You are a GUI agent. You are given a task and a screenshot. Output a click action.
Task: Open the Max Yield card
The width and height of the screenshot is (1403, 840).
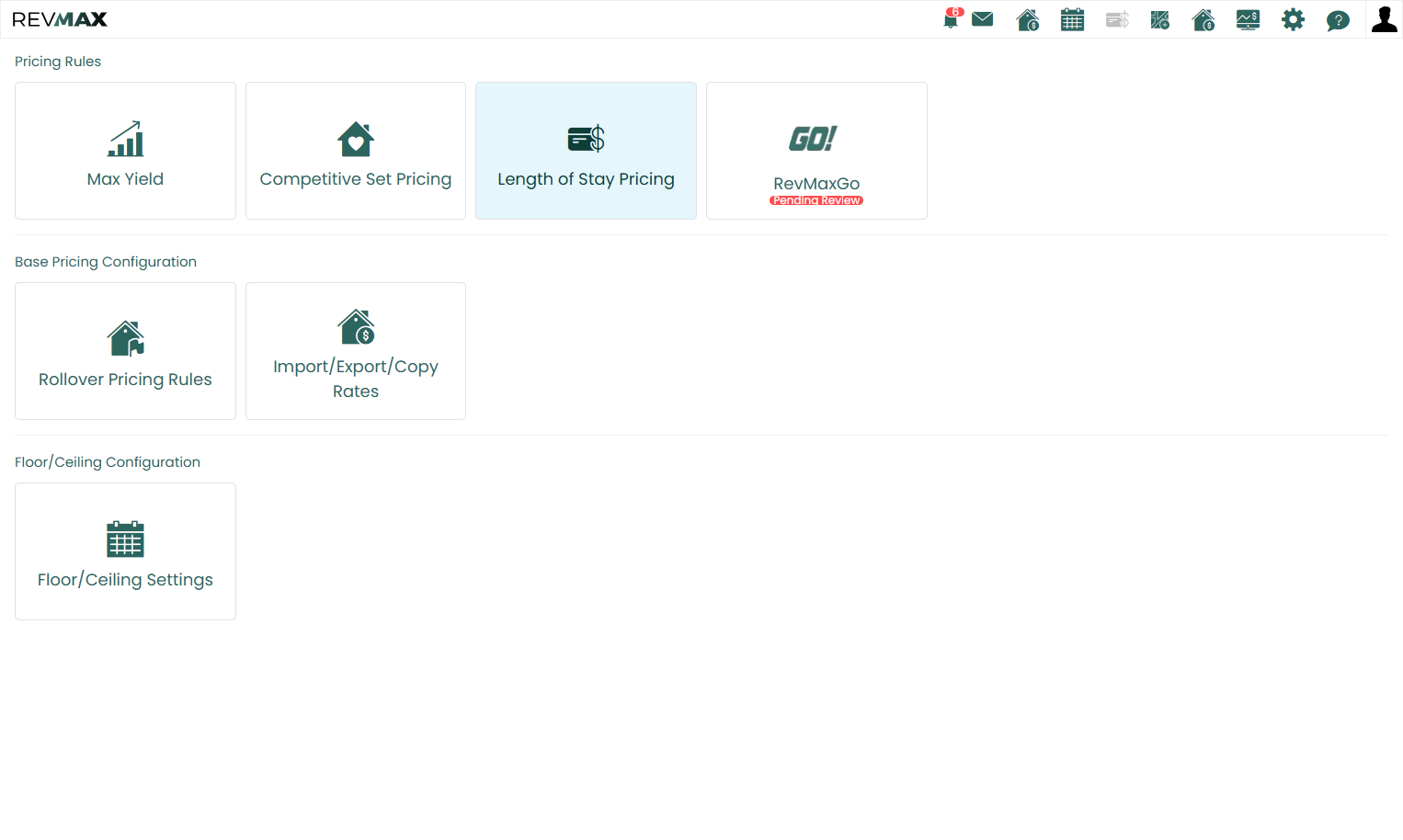pyautogui.click(x=125, y=151)
